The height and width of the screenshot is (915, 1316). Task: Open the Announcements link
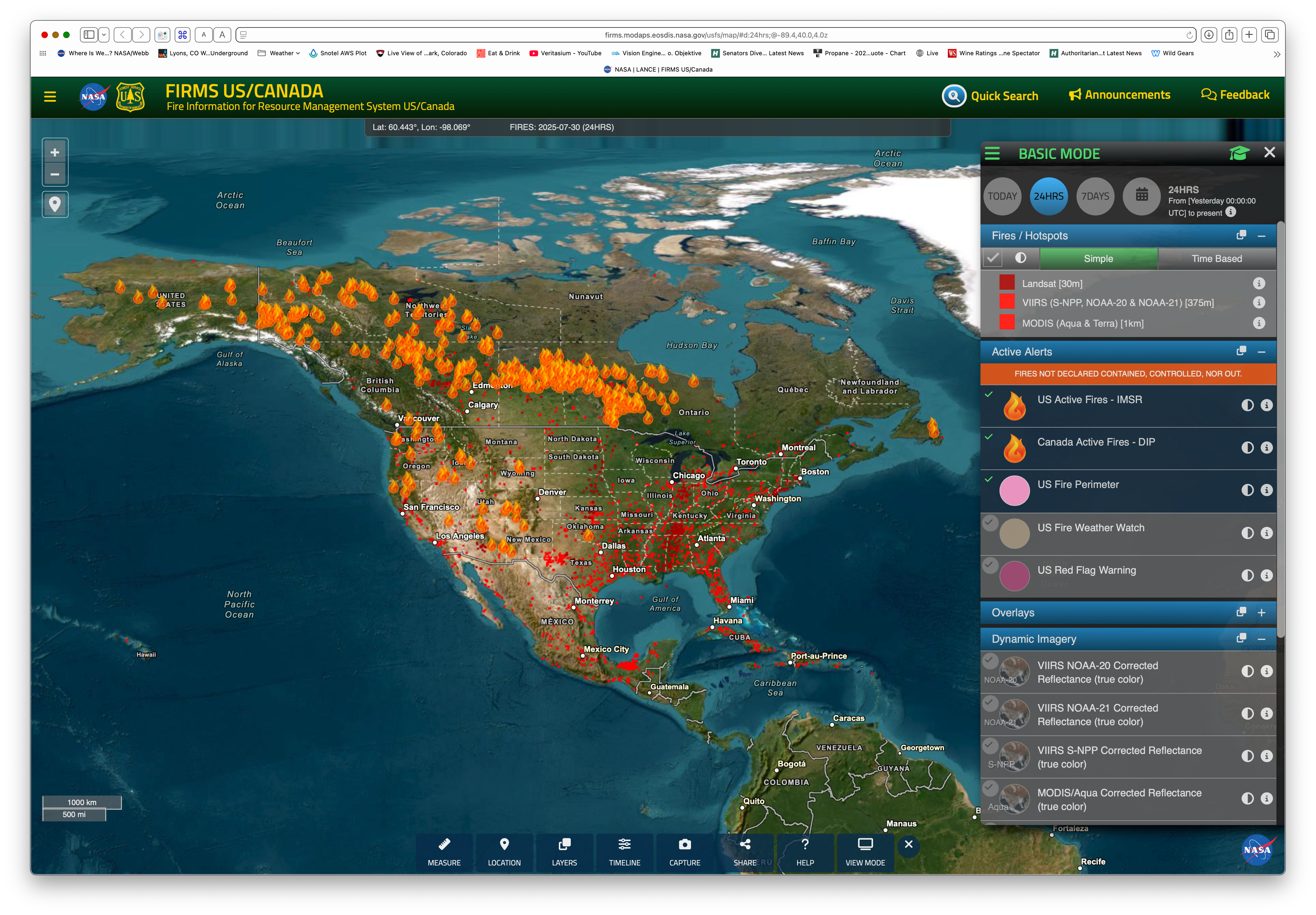pos(1119,95)
